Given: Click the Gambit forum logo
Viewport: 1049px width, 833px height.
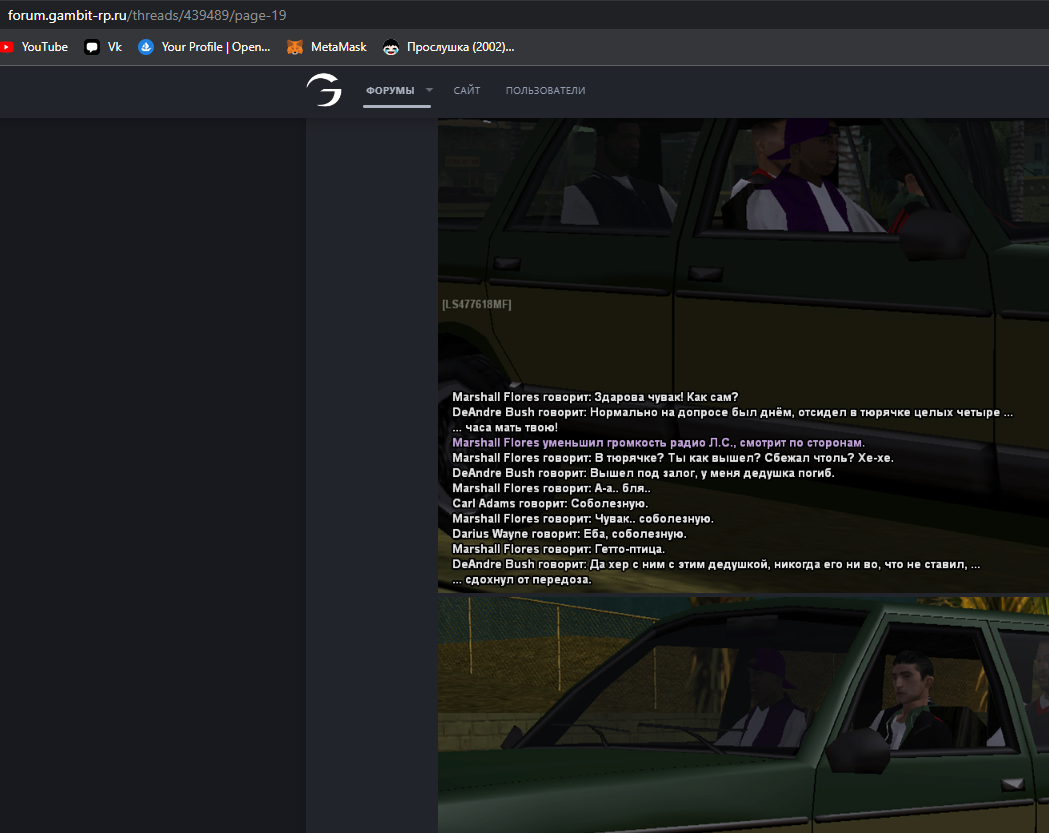Looking at the screenshot, I should tap(324, 90).
